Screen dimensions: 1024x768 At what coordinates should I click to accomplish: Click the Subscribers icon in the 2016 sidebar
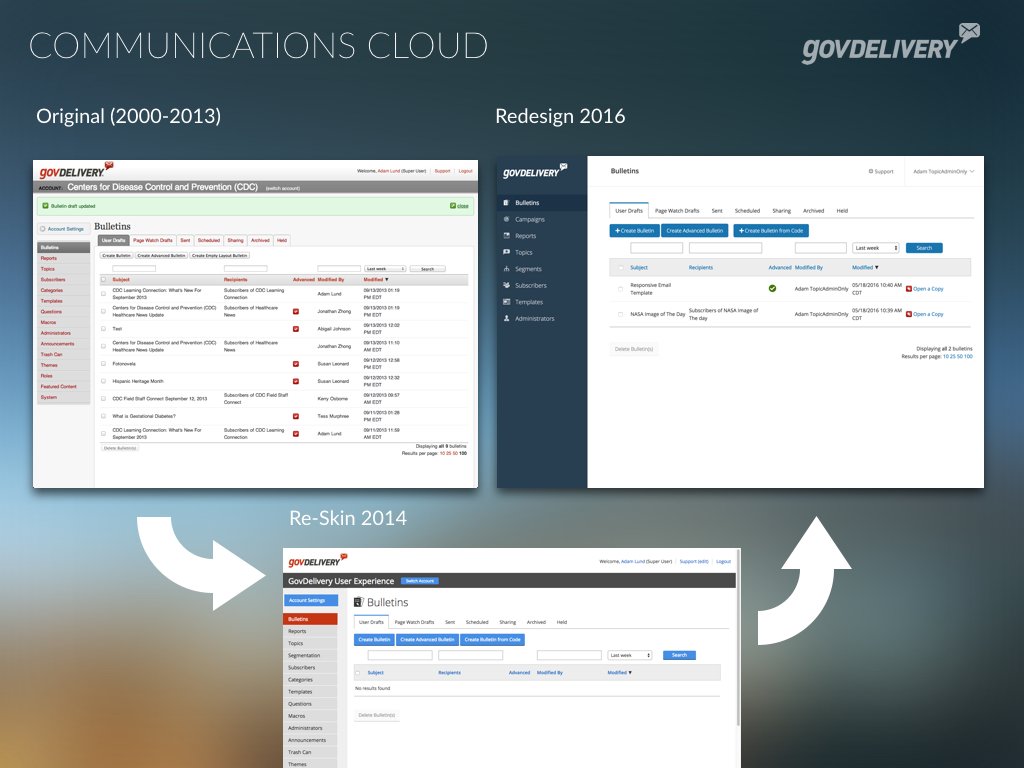point(508,285)
